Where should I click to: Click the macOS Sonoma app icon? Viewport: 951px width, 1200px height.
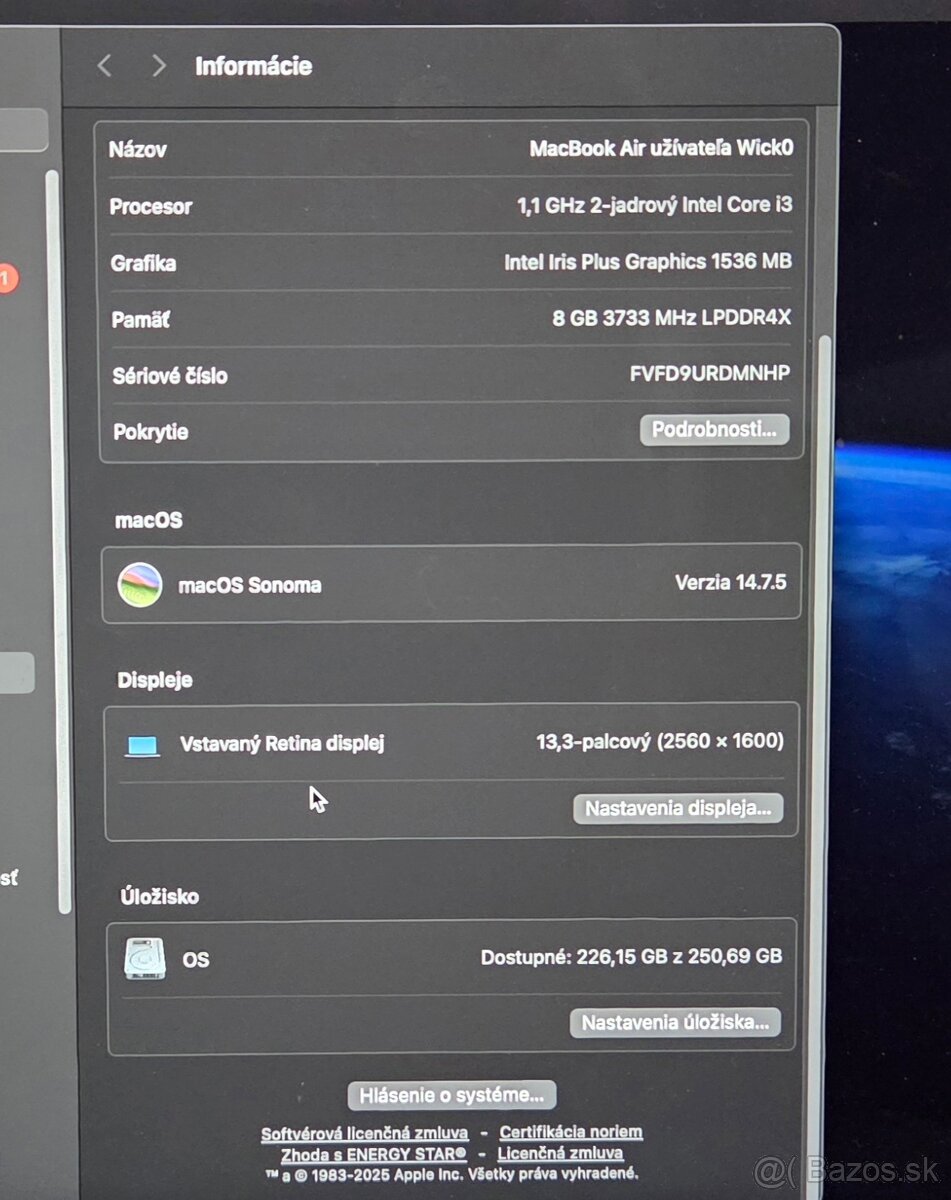(x=141, y=584)
